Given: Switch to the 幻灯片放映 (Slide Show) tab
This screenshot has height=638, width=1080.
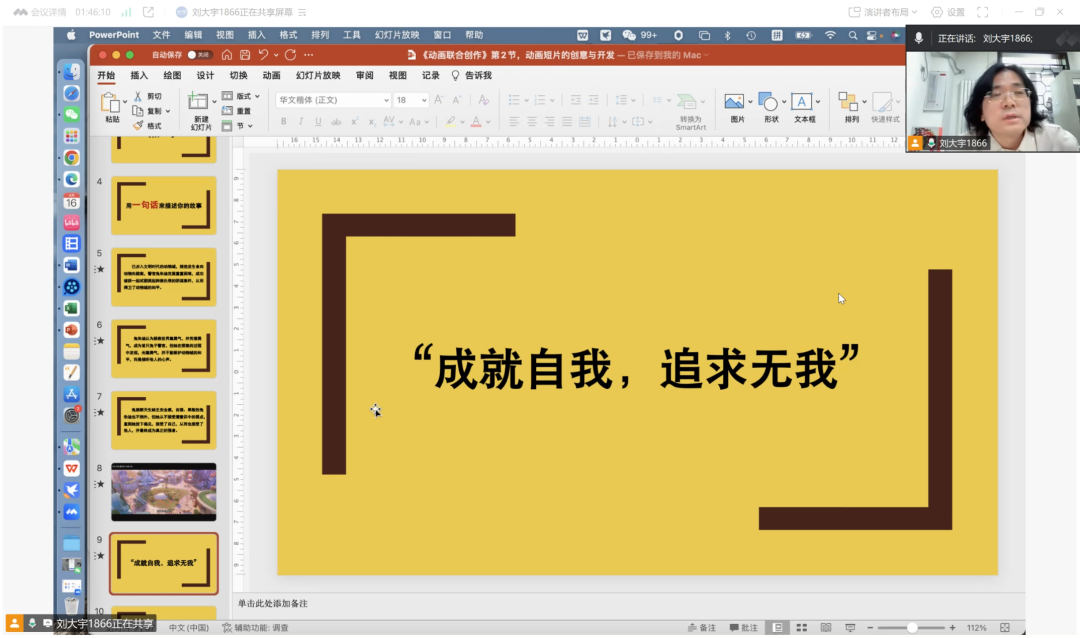Looking at the screenshot, I should point(317,75).
